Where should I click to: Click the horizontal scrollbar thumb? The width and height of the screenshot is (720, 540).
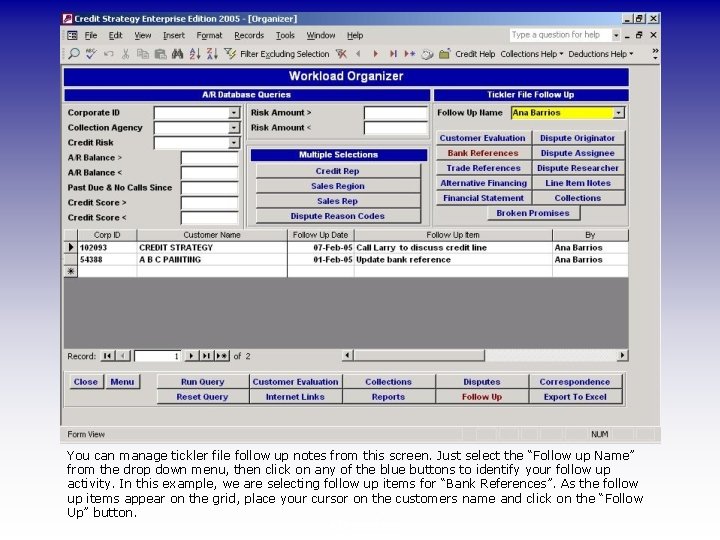(x=419, y=355)
